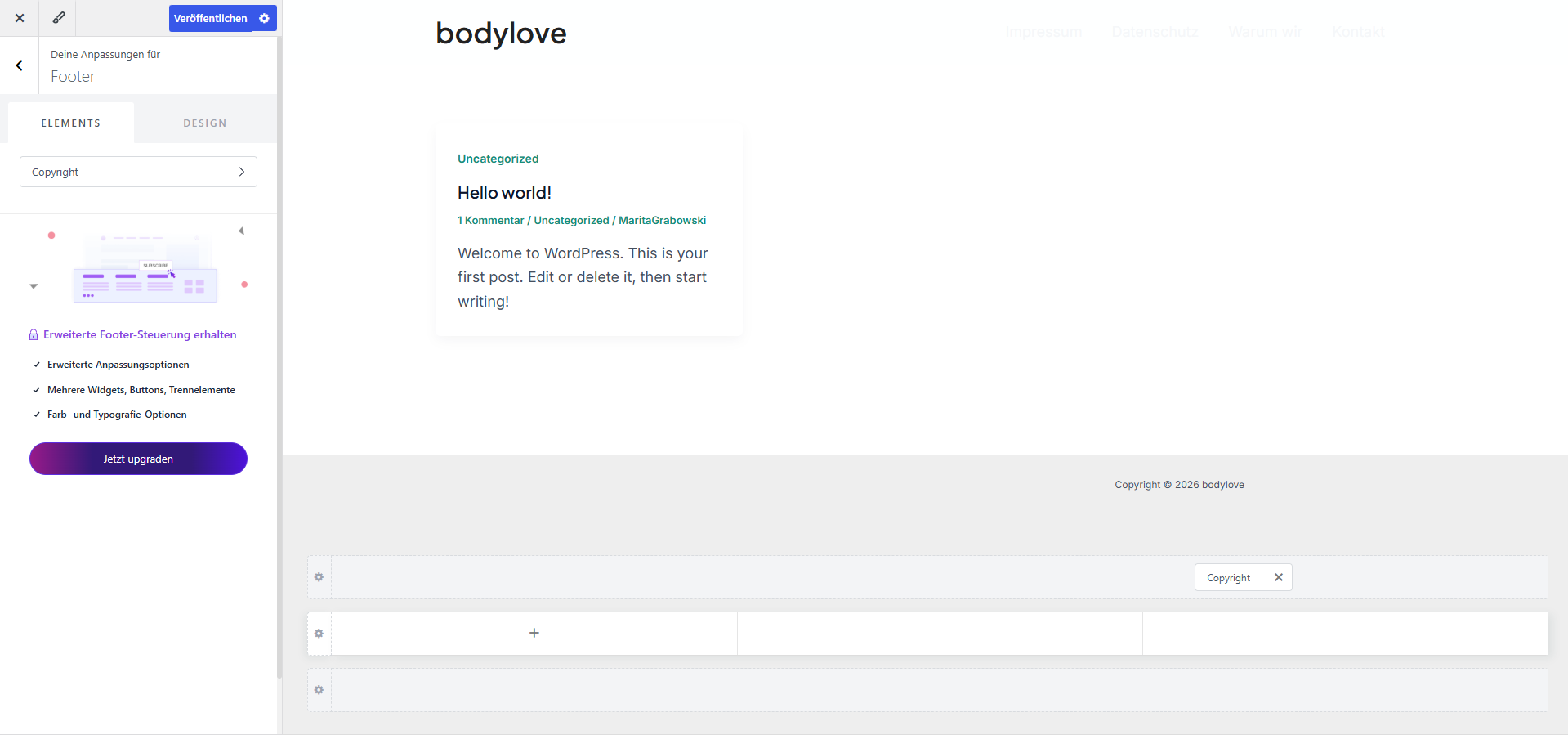Click the 'Welcome to WordPress' post excerpt

coord(583,277)
